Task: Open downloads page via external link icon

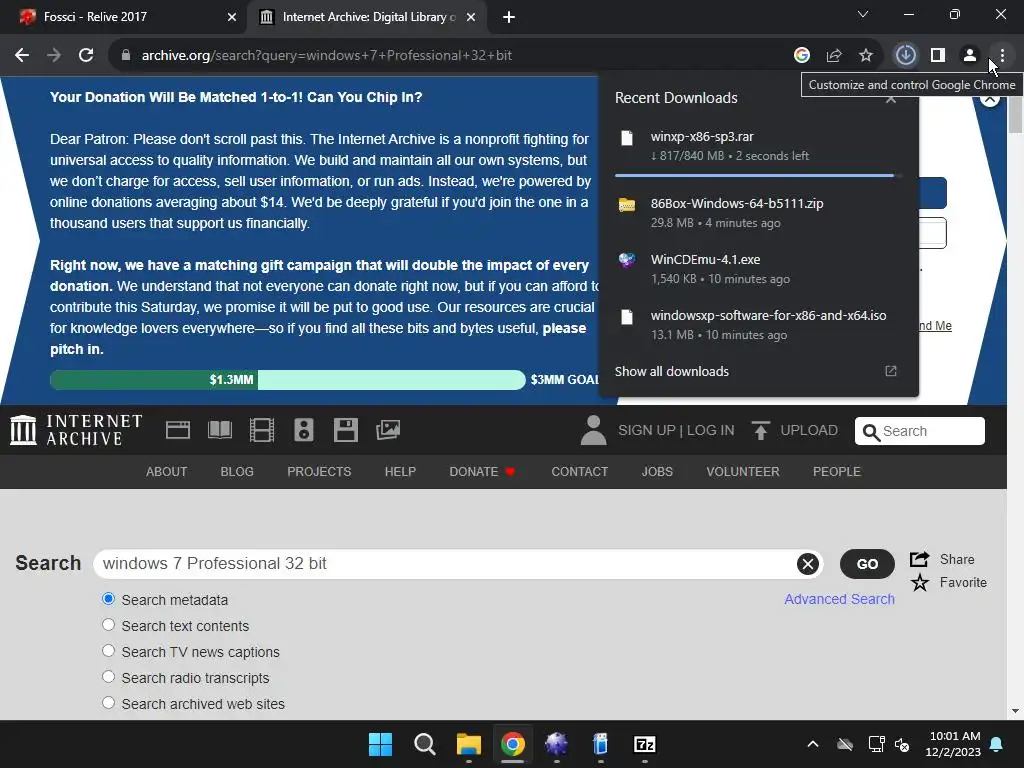Action: point(891,371)
